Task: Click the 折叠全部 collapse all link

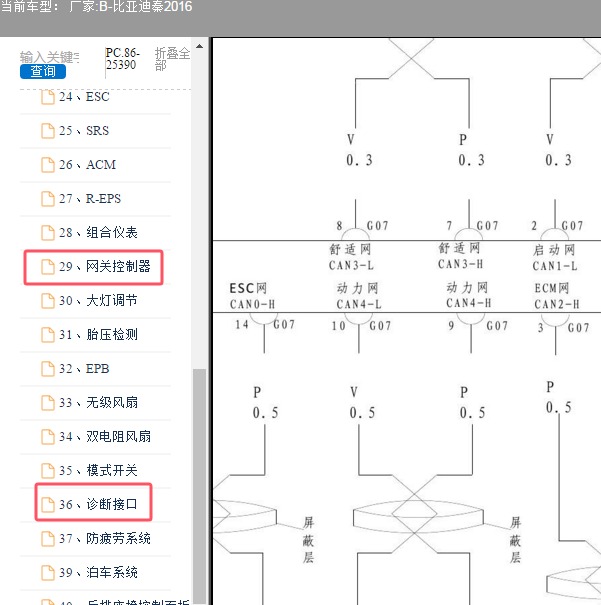Action: [172, 59]
